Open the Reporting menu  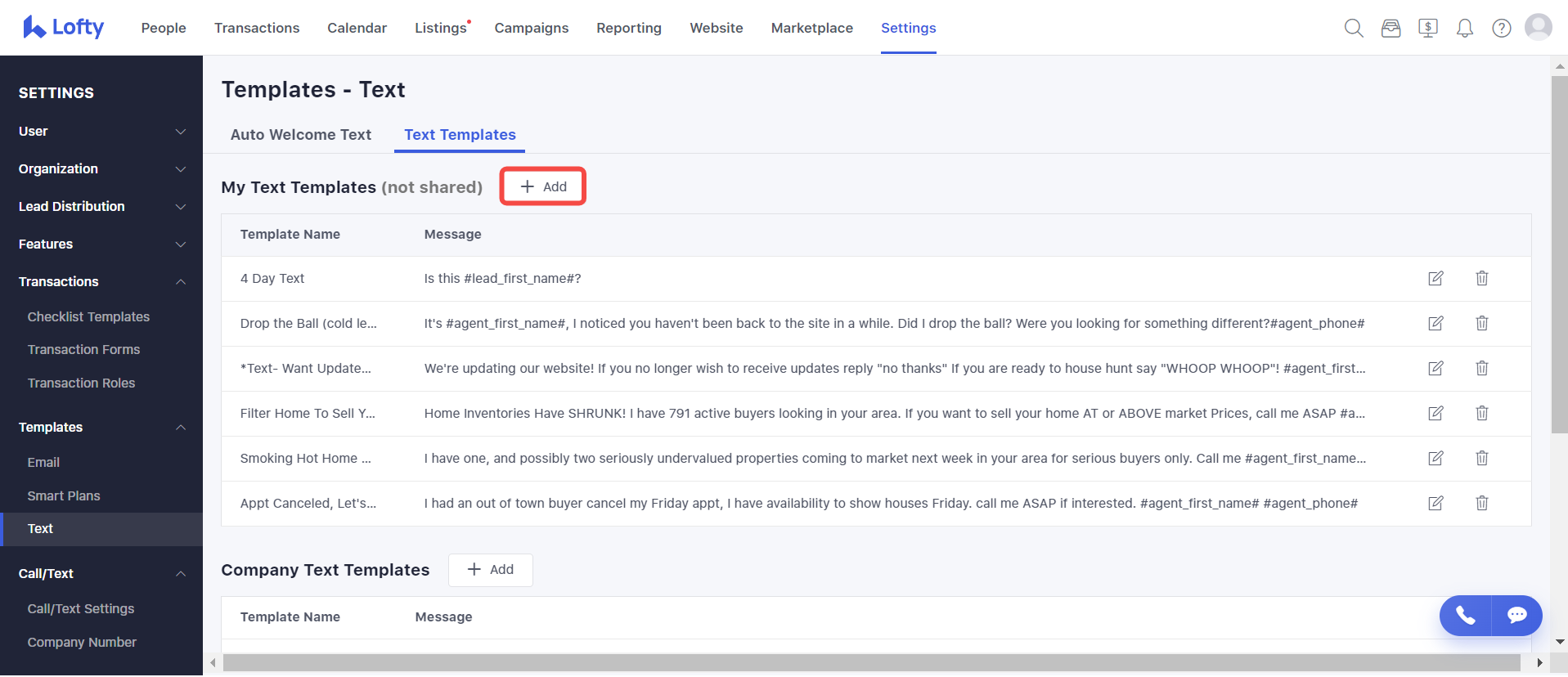[629, 28]
